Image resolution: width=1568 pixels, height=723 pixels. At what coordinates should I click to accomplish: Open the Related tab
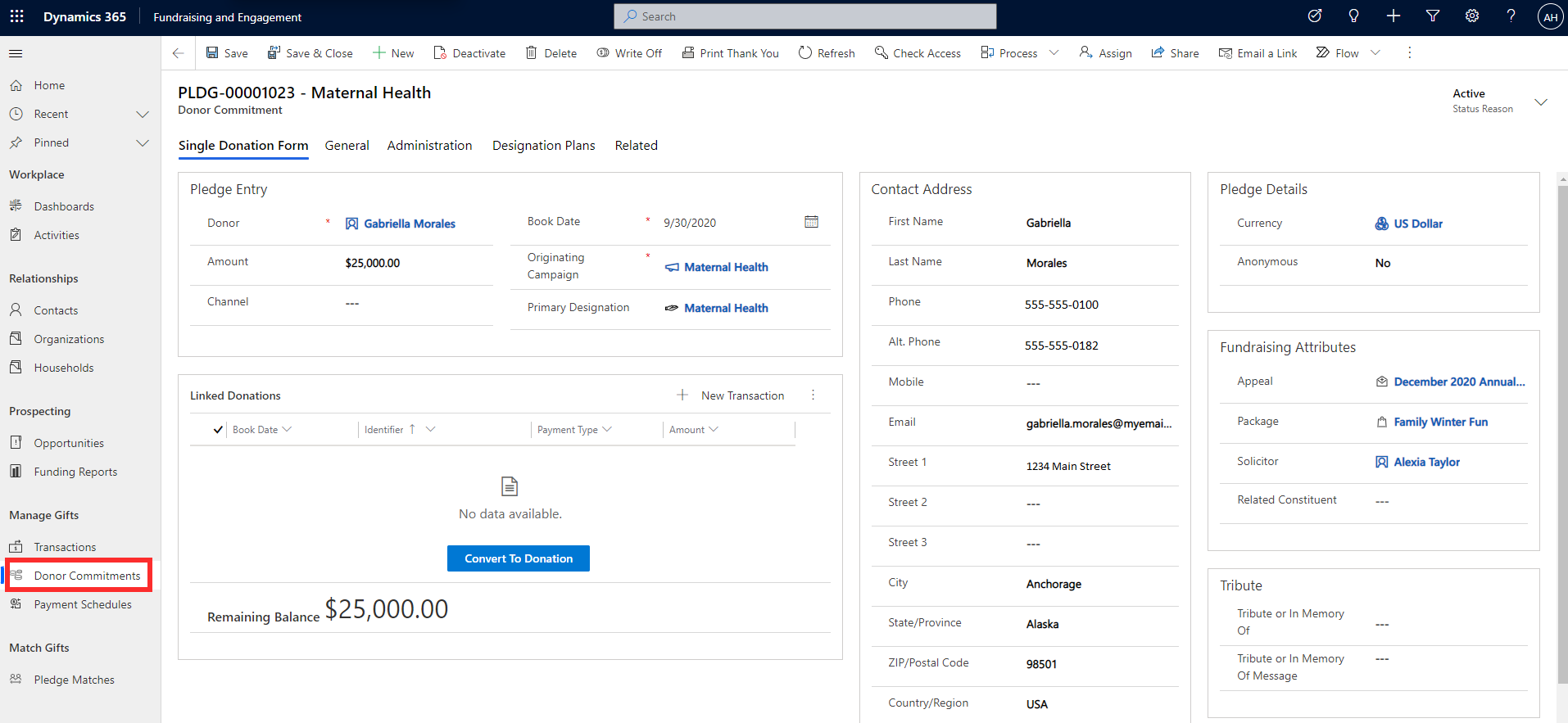[x=636, y=146]
